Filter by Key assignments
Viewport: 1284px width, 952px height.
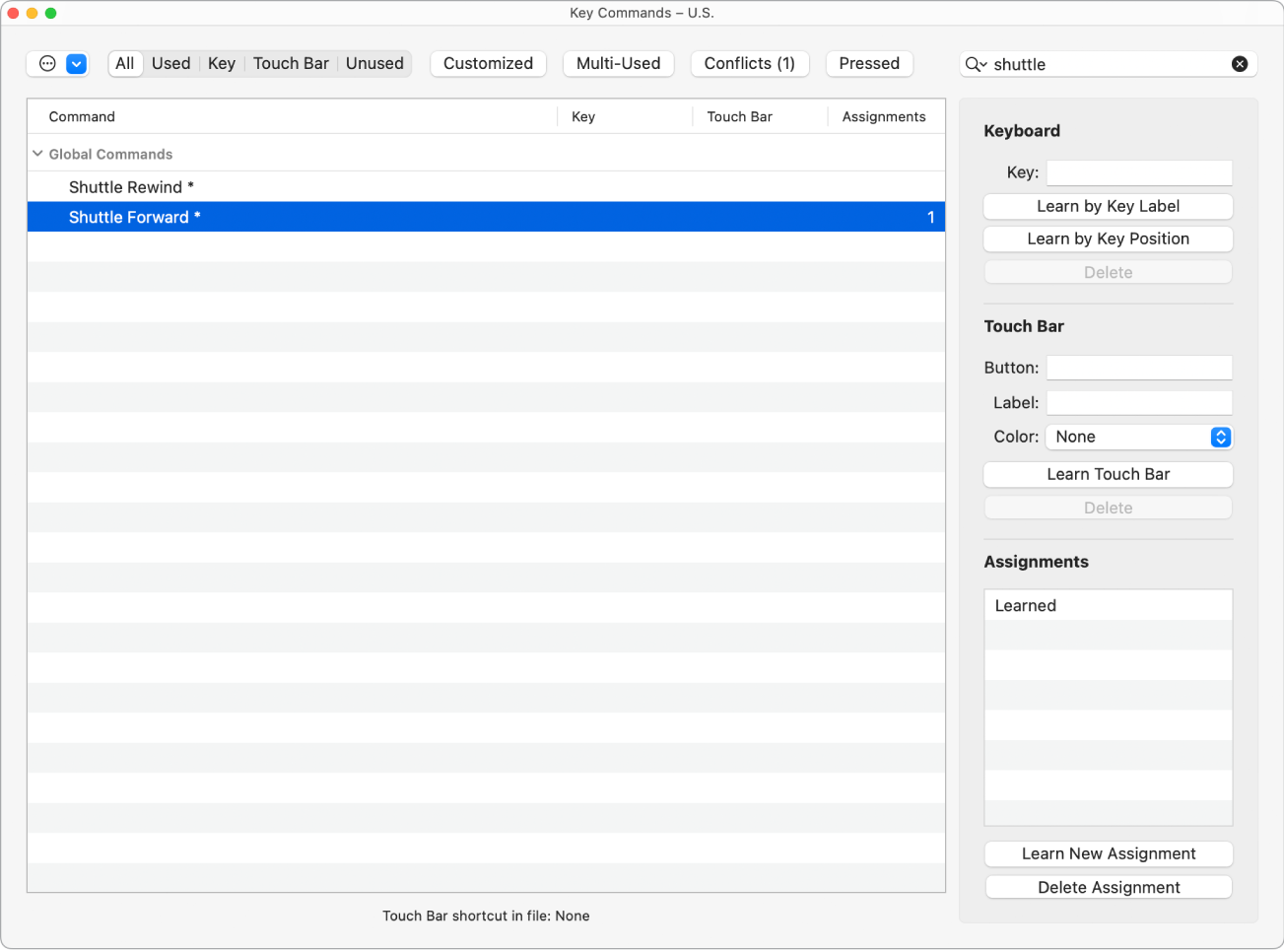(x=222, y=63)
